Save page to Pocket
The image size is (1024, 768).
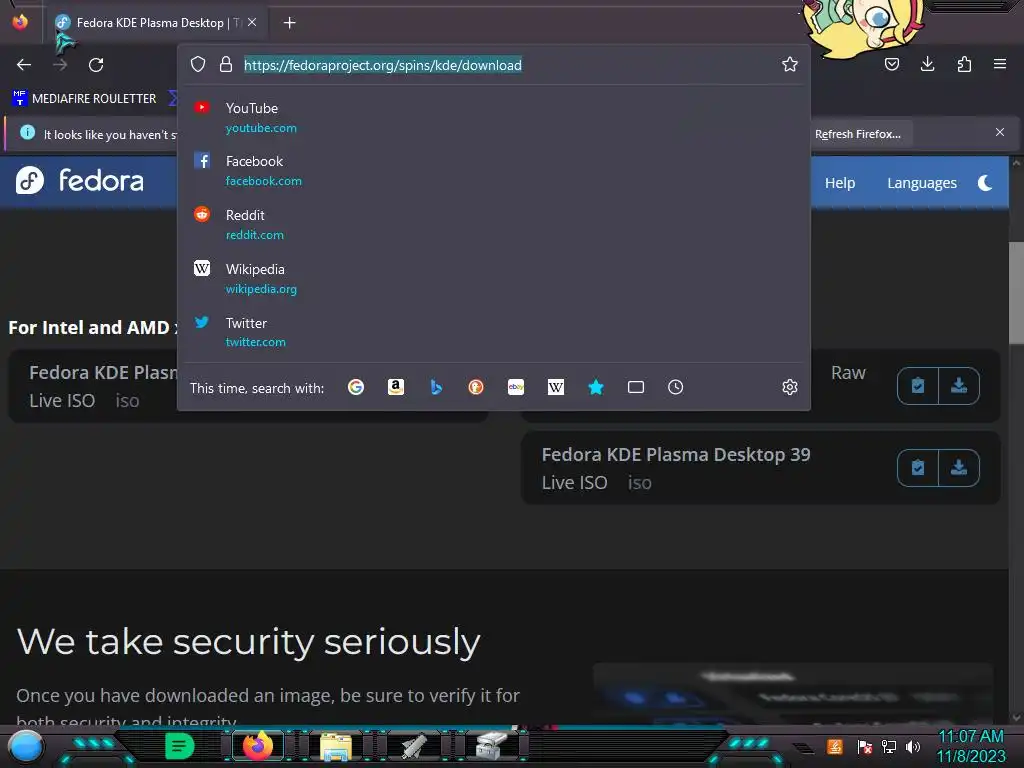[x=892, y=64]
